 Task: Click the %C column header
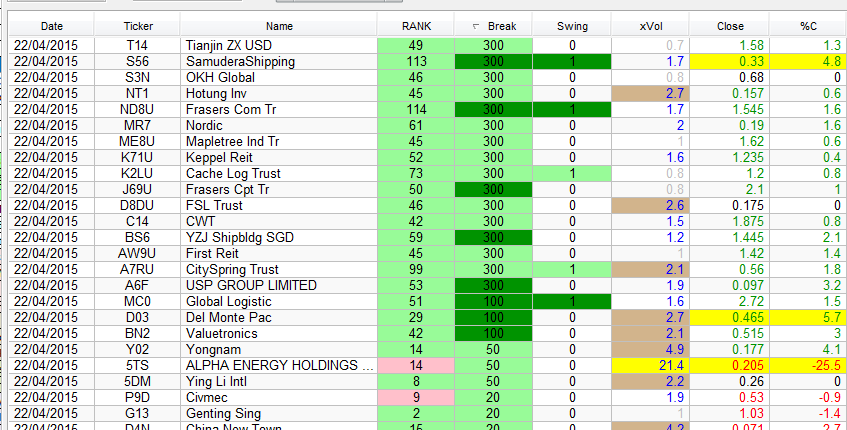pyautogui.click(x=807, y=26)
